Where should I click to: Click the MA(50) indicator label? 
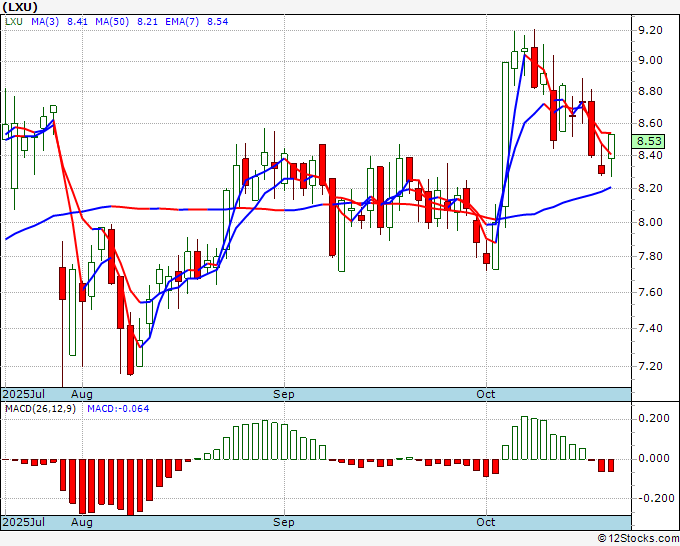[112, 21]
